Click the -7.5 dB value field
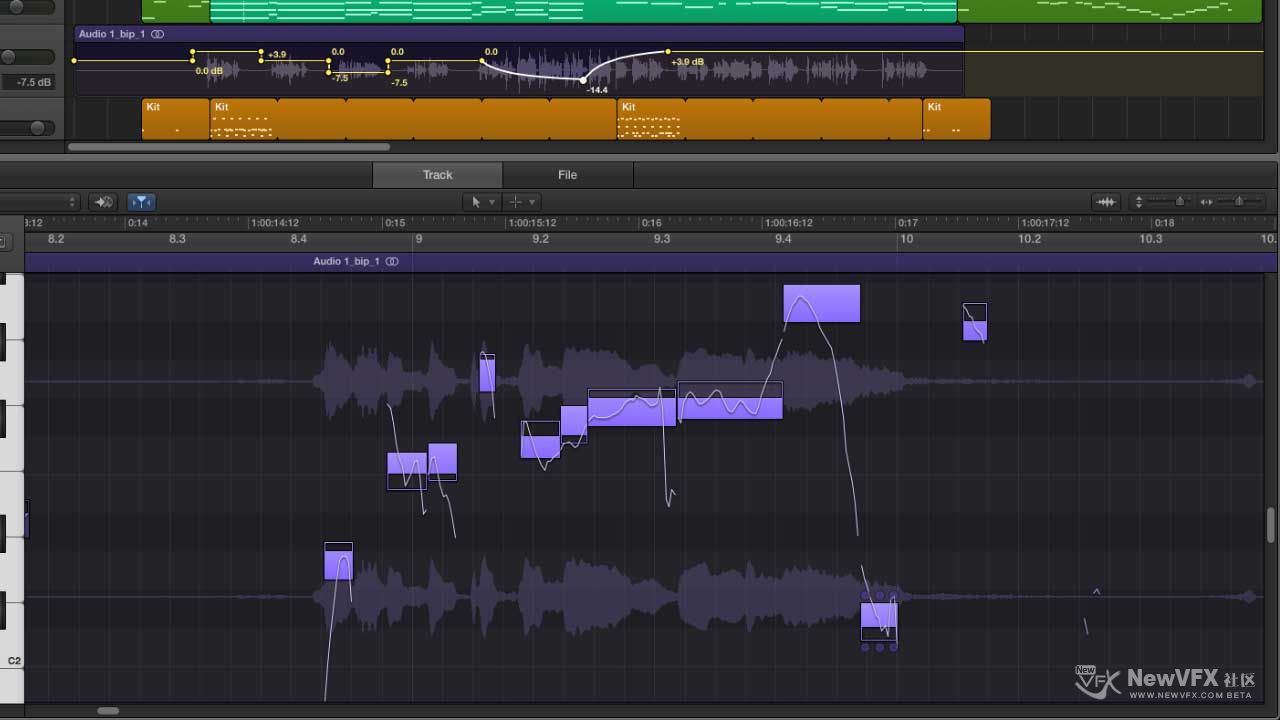1280x720 pixels. (27, 82)
